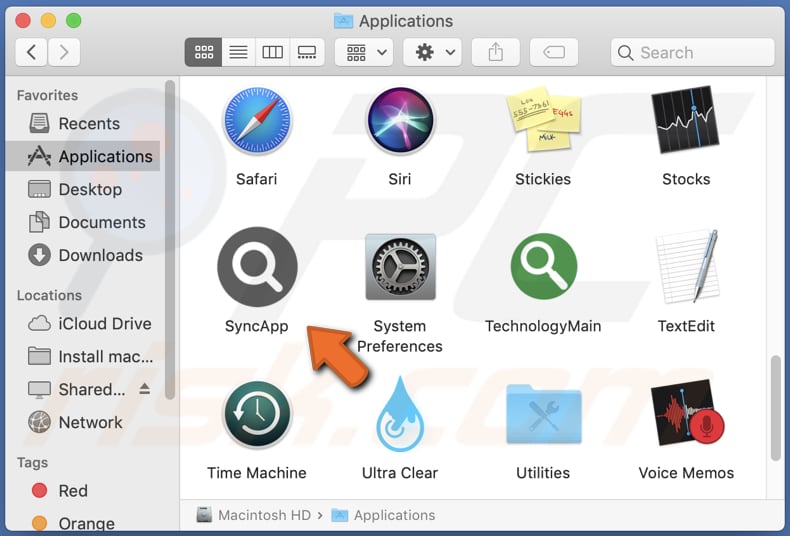Select the Stocks app icon

[686, 120]
